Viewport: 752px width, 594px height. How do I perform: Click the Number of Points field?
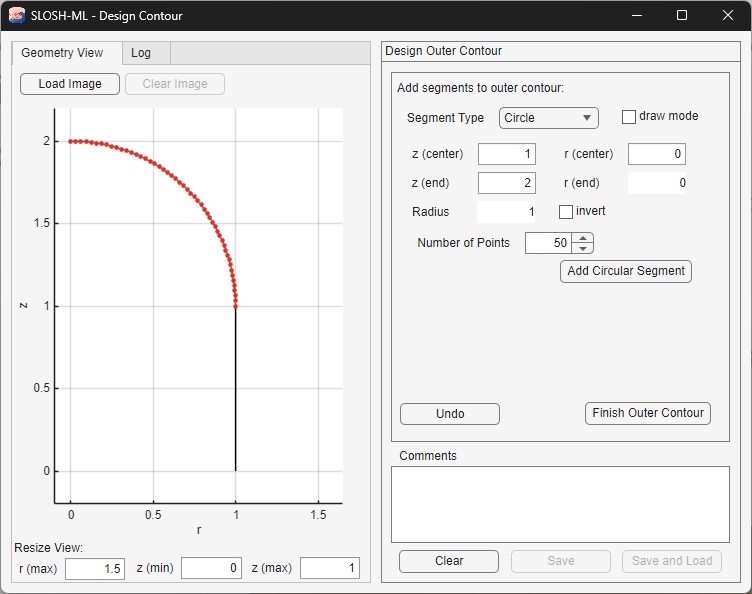pos(549,243)
